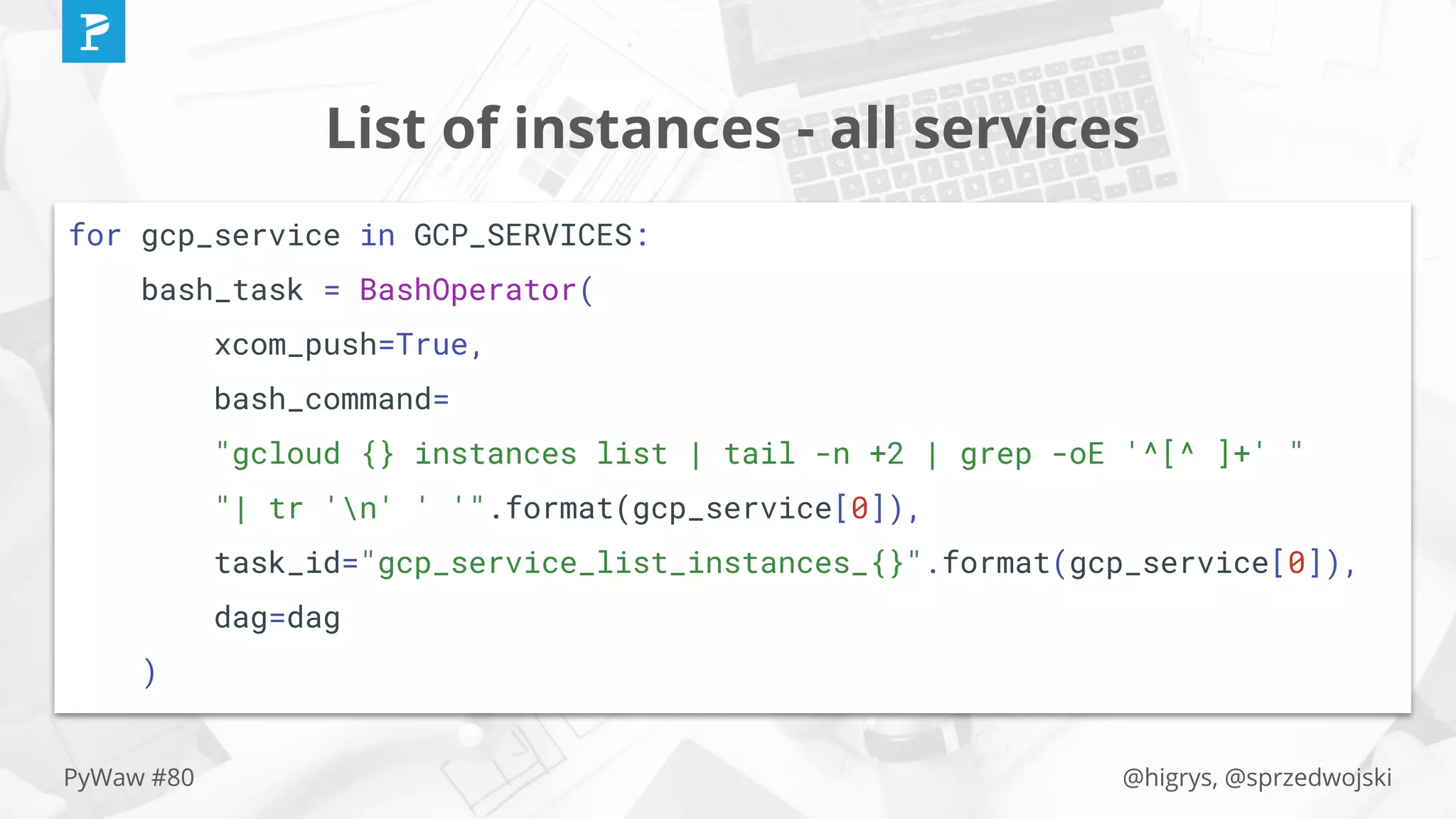Click the blue Polidea logo icon
This screenshot has height=819, width=1456.
coord(93,31)
